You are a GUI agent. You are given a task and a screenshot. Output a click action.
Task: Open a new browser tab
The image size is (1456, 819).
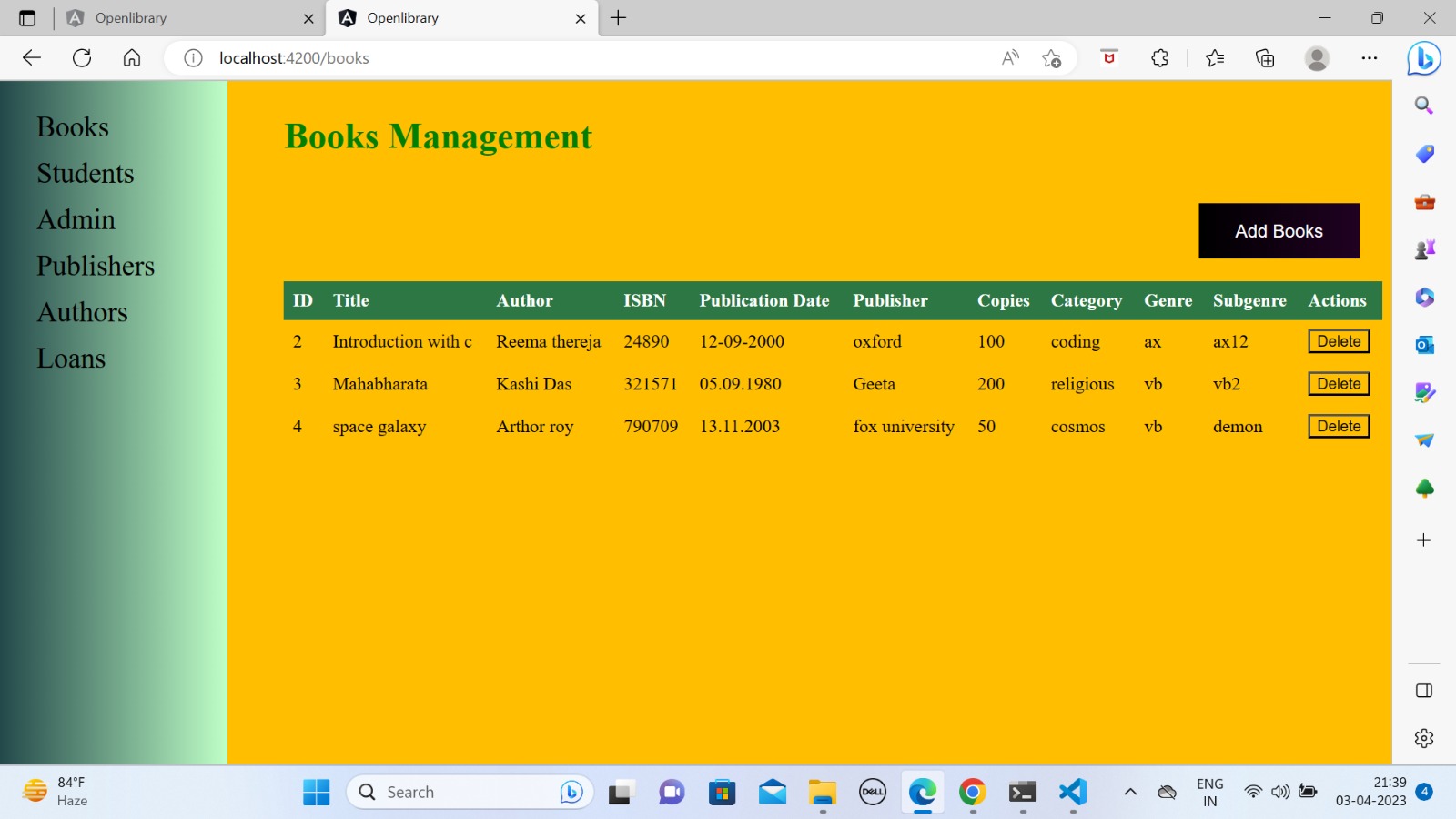[x=619, y=18]
